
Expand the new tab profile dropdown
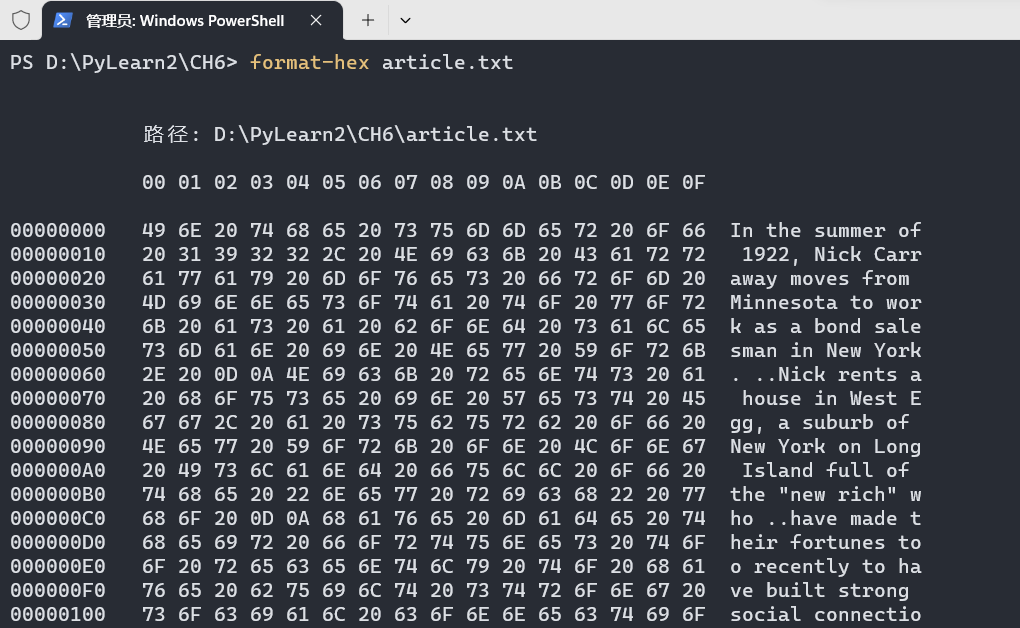[405, 20]
